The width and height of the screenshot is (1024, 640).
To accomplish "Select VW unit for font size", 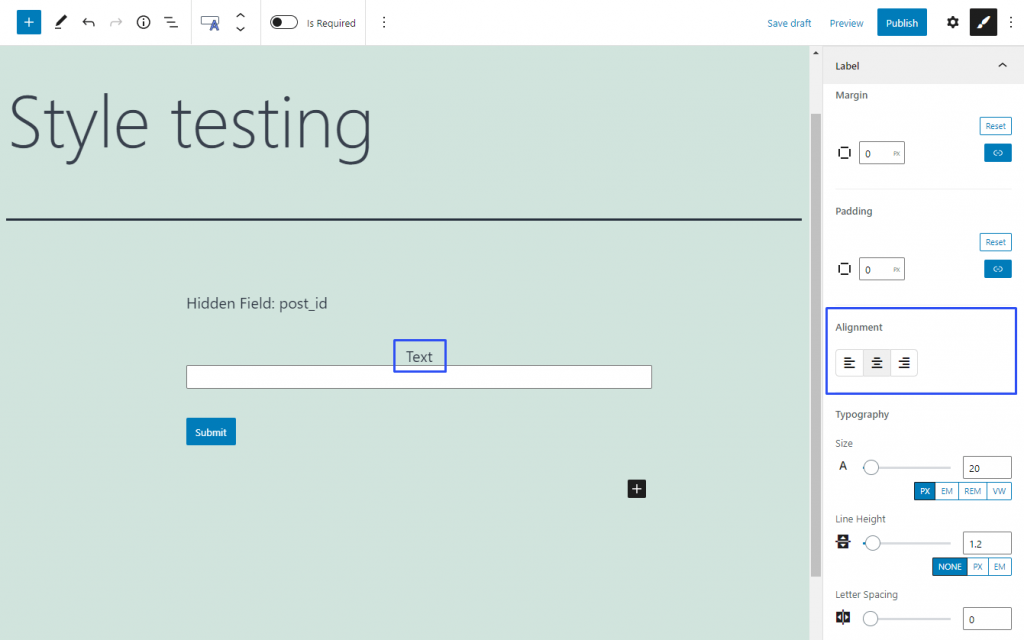I will (x=999, y=491).
